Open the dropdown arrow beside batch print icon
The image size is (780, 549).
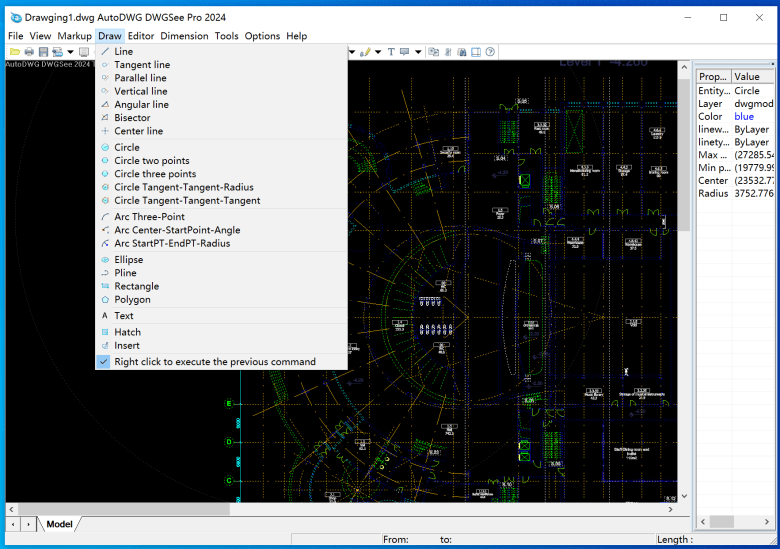pyautogui.click(x=70, y=52)
